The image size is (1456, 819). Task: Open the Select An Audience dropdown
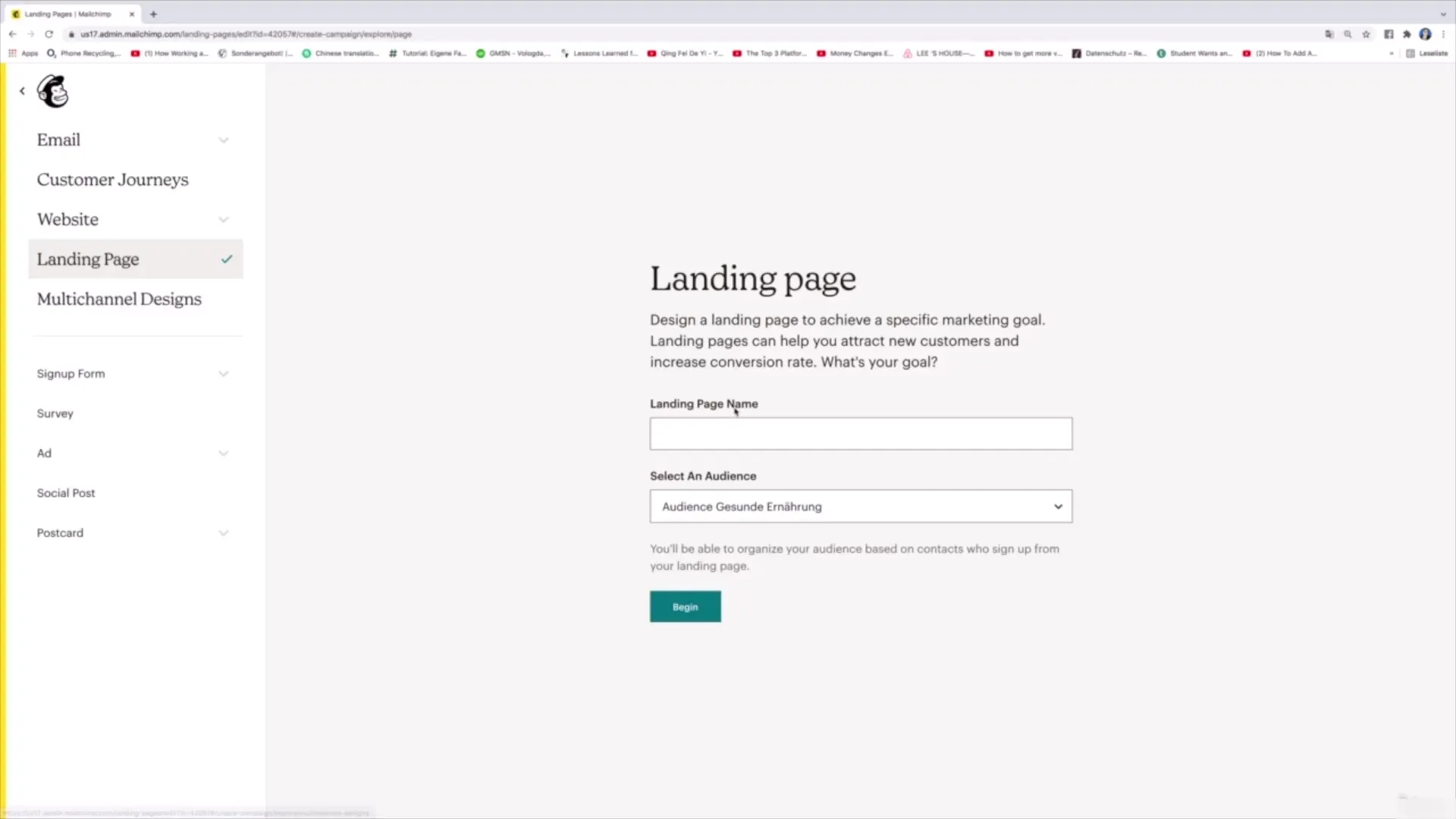pyautogui.click(x=860, y=506)
